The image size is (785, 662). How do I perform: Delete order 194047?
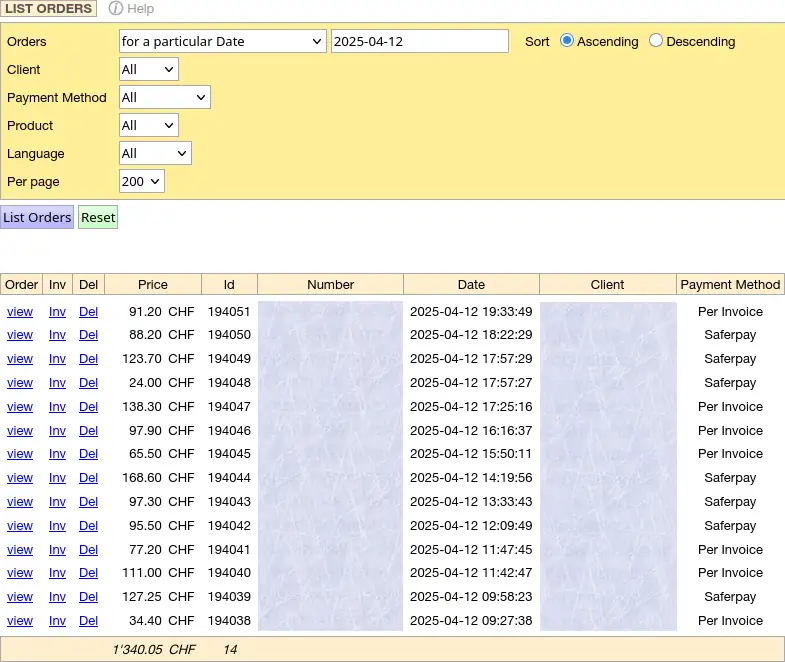click(88, 407)
